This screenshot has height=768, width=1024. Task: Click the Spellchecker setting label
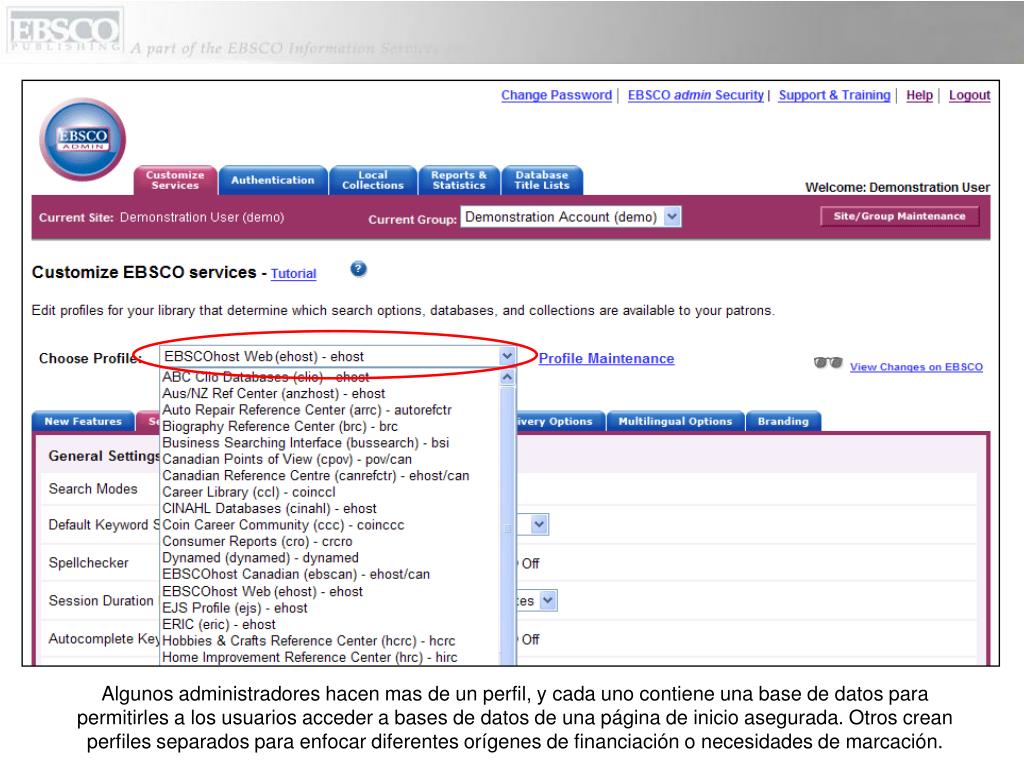(x=88, y=563)
